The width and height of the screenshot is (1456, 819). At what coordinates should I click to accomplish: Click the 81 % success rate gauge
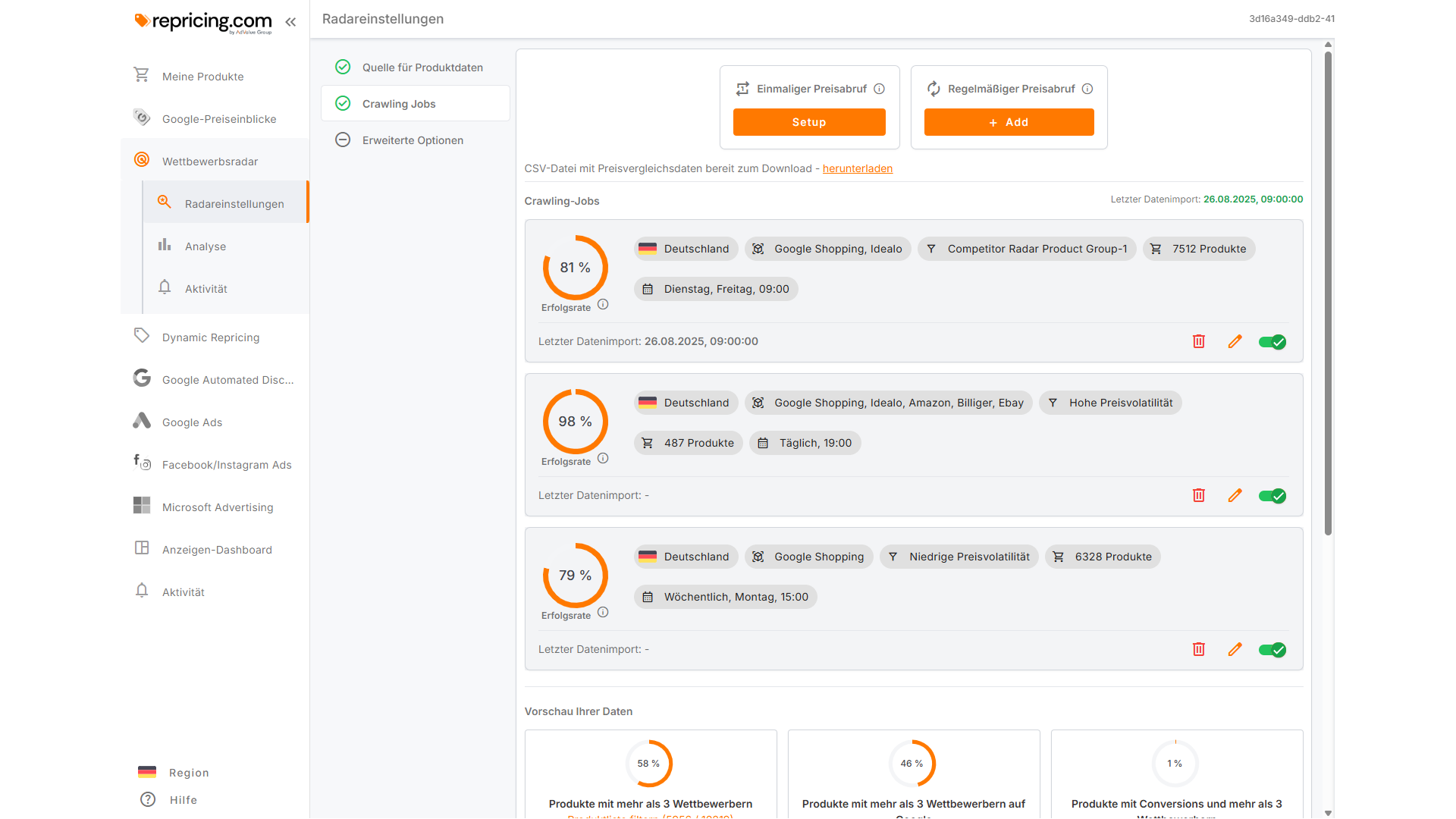[x=576, y=268]
